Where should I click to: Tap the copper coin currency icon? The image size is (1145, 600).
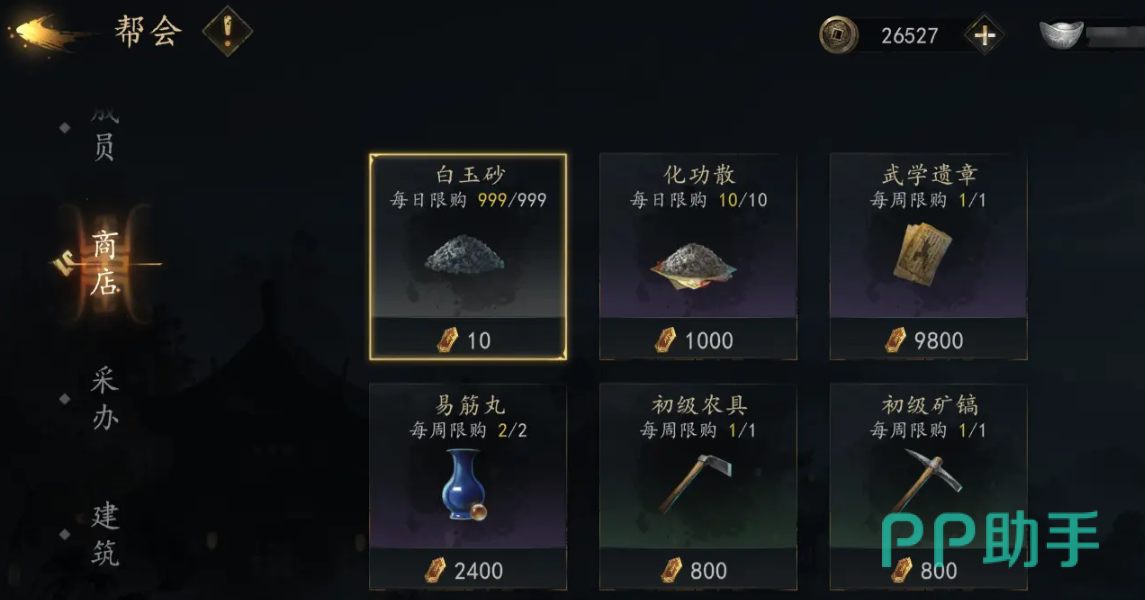(x=838, y=34)
